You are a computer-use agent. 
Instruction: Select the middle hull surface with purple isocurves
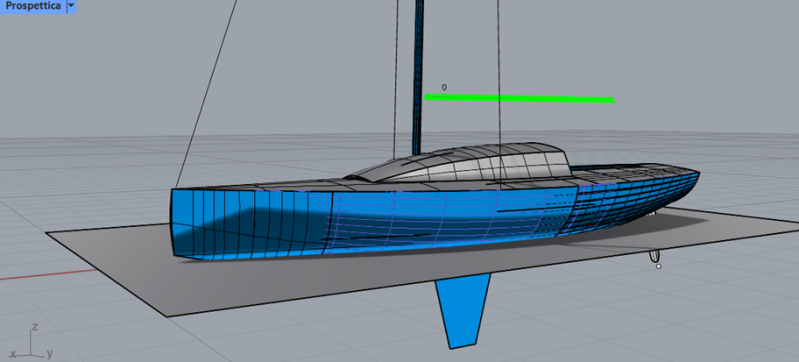click(448, 217)
